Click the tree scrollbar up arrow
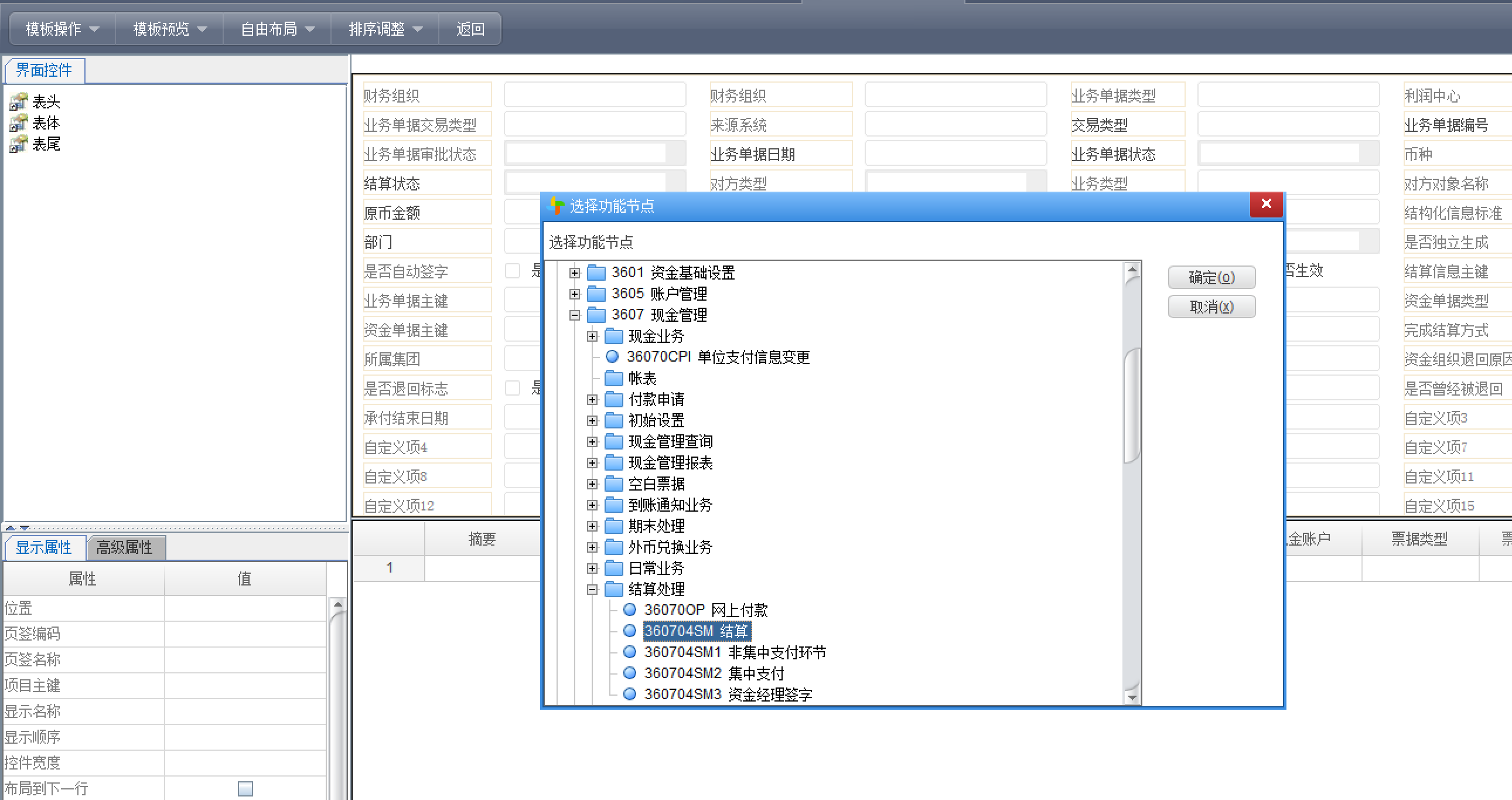Image resolution: width=1512 pixels, height=800 pixels. point(1132,269)
